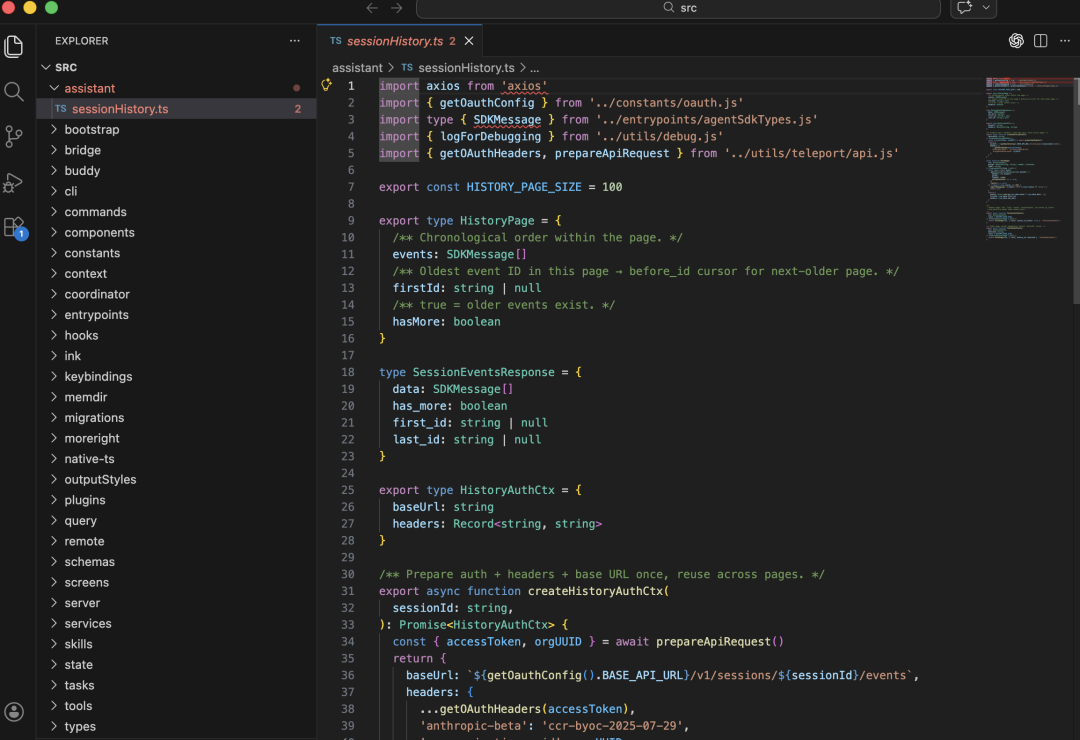Click the Explorer more actions ellipsis
The height and width of the screenshot is (740, 1080).
[295, 41]
